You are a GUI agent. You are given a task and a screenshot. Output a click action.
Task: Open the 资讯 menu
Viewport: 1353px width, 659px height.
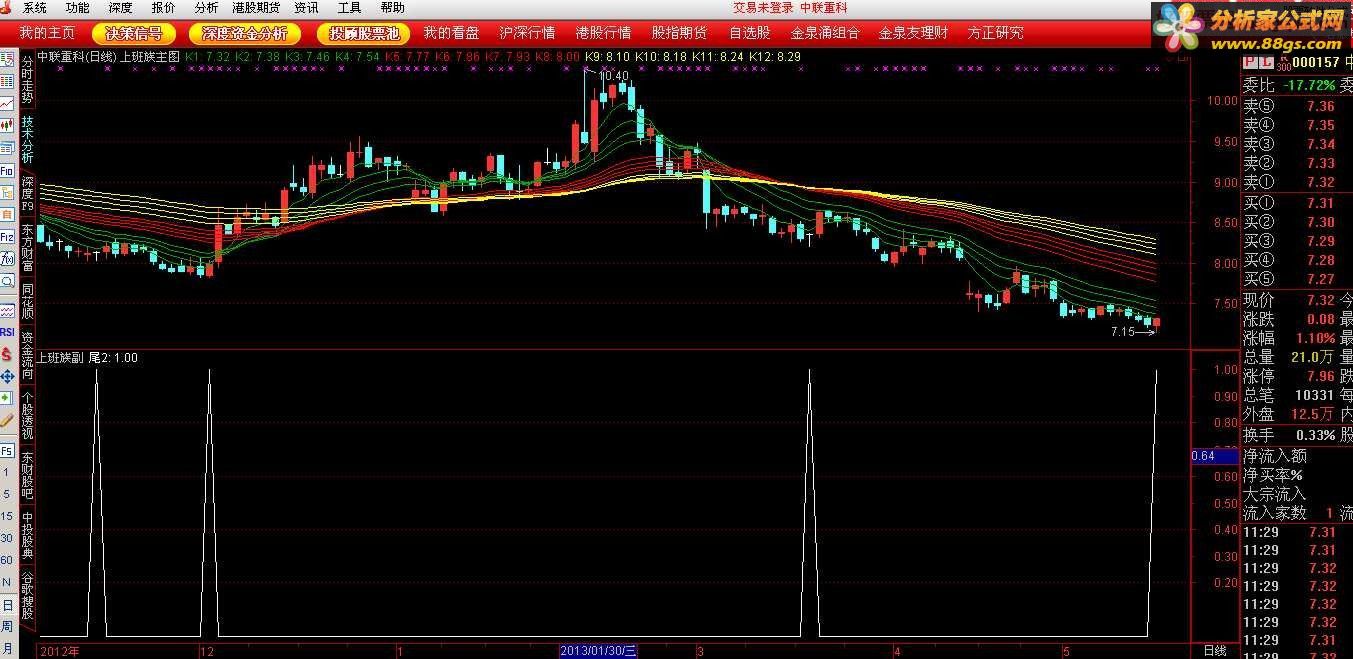306,7
